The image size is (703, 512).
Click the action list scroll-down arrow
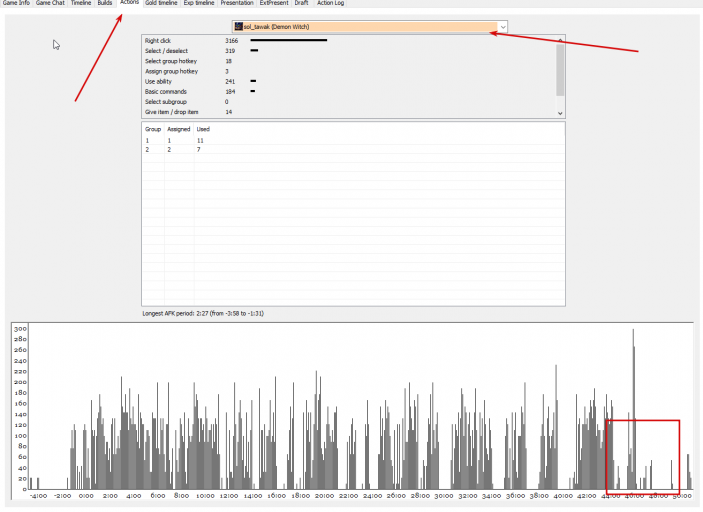tap(560, 113)
